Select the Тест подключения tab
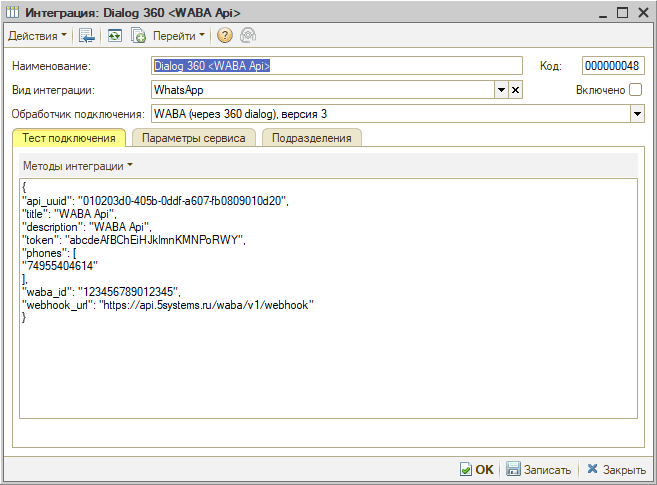This screenshot has height=485, width=657. 68,138
